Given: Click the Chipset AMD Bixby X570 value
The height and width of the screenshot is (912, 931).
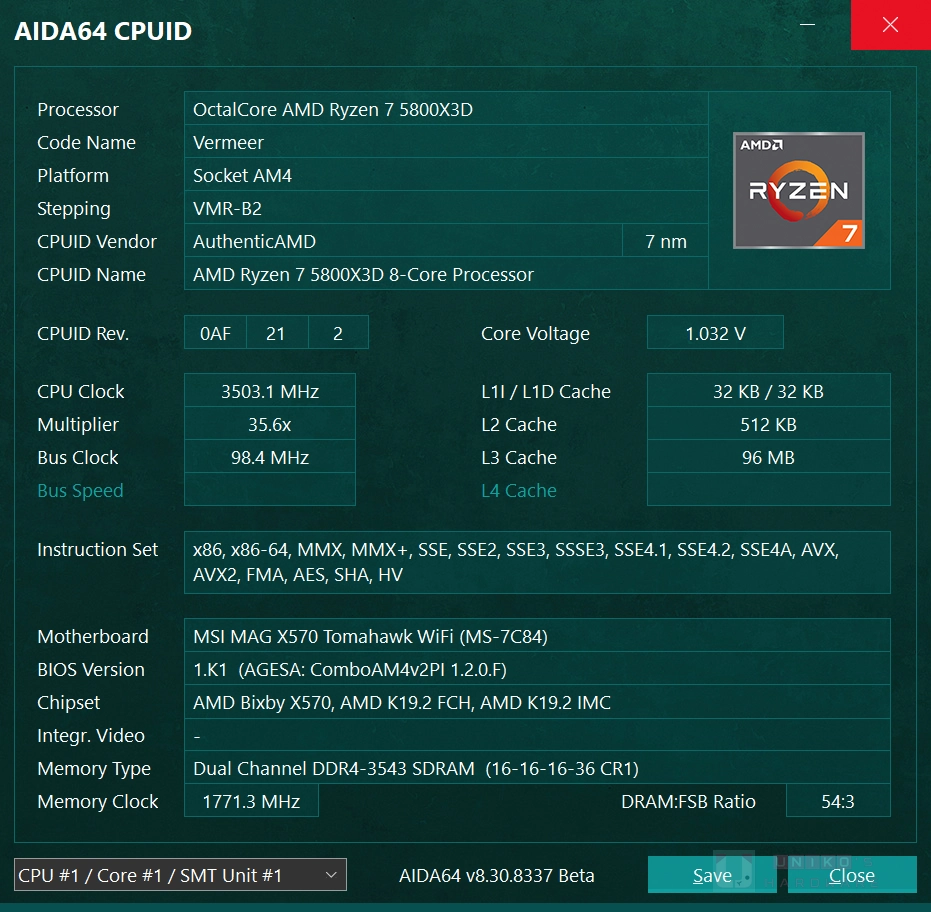Looking at the screenshot, I should [x=537, y=702].
